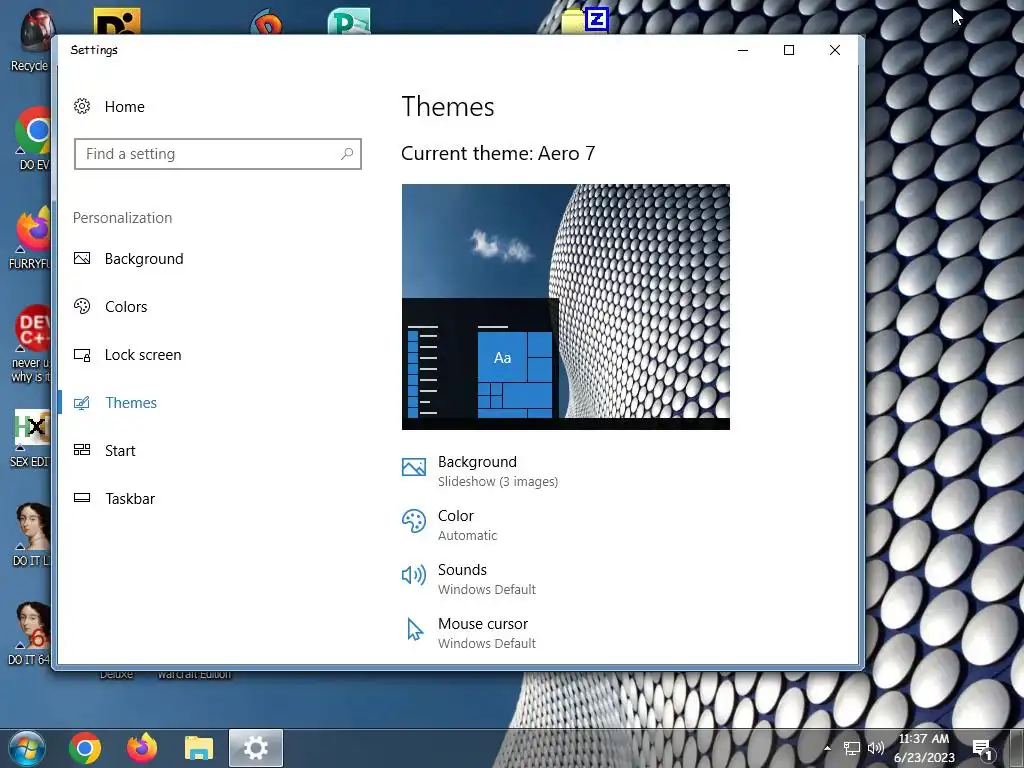Minimize the Settings window

tap(743, 50)
